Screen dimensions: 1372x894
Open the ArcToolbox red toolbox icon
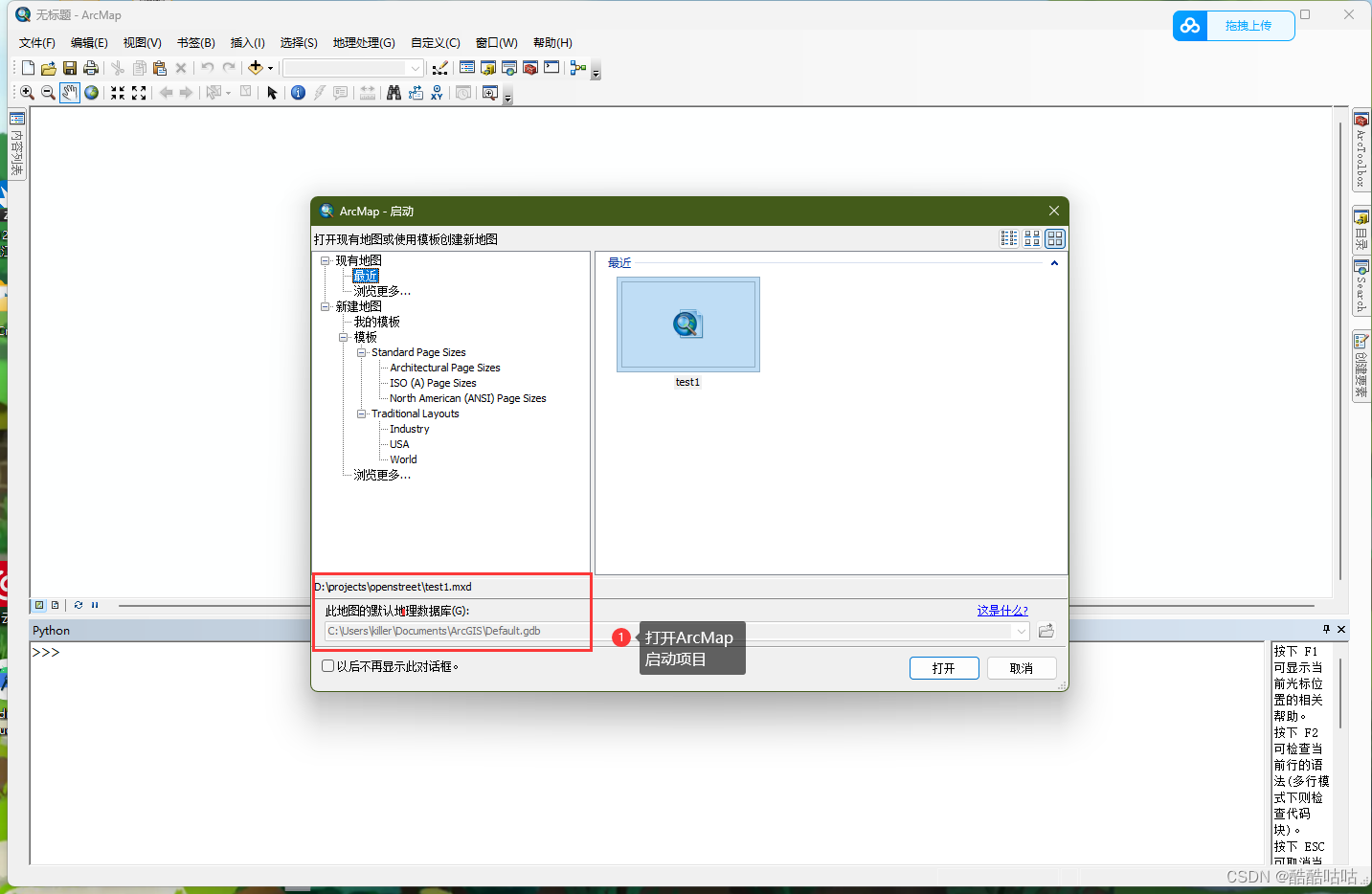pos(530,68)
